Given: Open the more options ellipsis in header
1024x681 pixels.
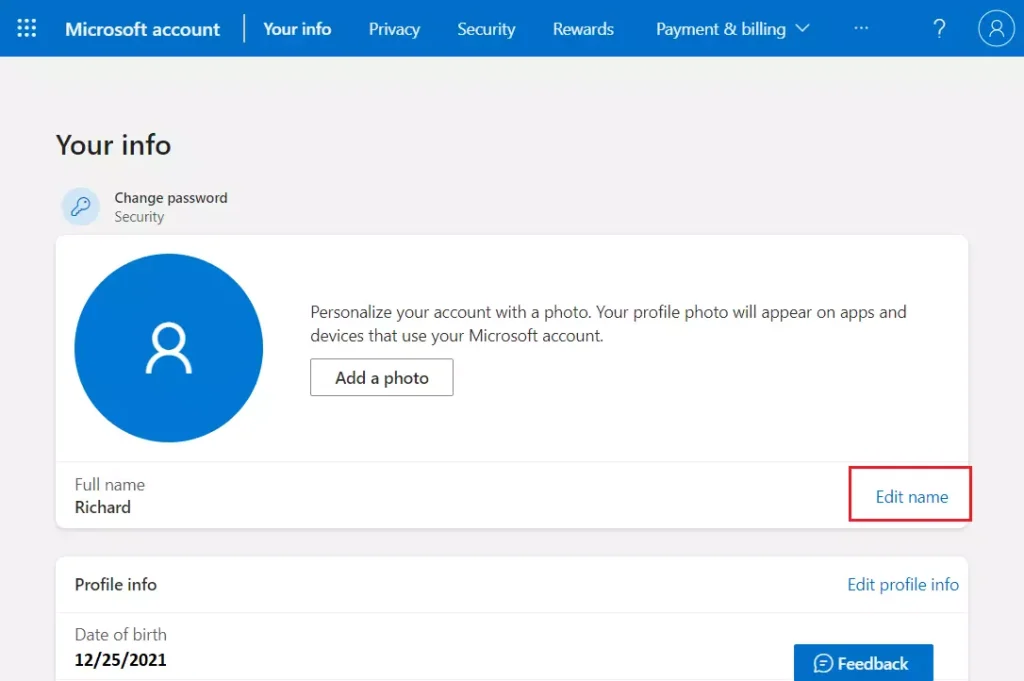Looking at the screenshot, I should click(x=861, y=28).
